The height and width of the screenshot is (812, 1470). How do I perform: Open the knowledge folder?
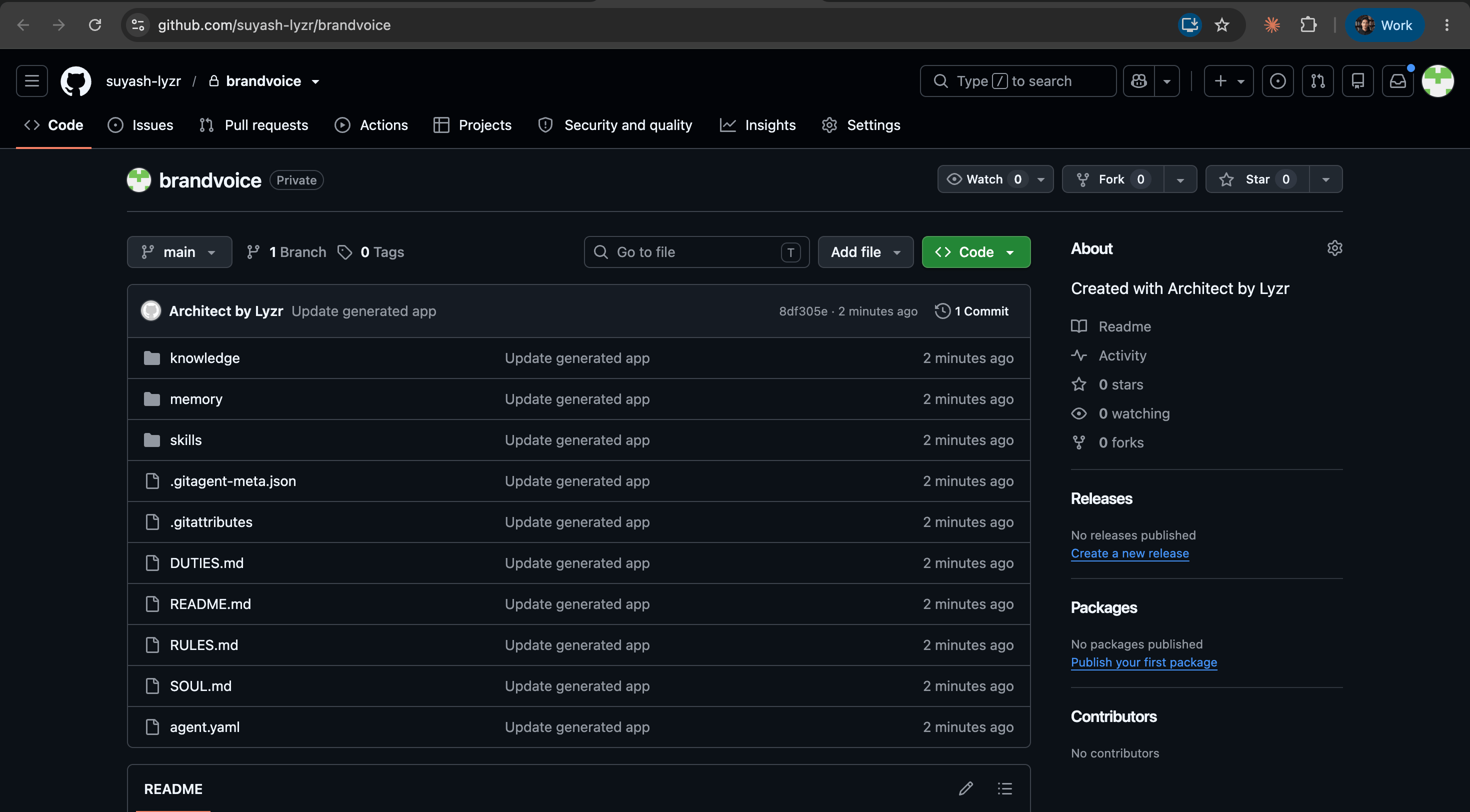[204, 358]
